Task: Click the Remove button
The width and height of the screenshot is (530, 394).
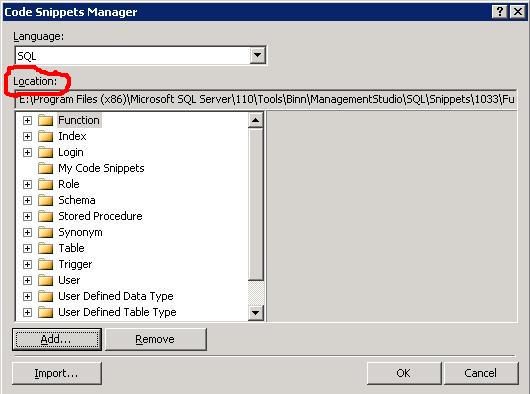Action: click(x=155, y=339)
